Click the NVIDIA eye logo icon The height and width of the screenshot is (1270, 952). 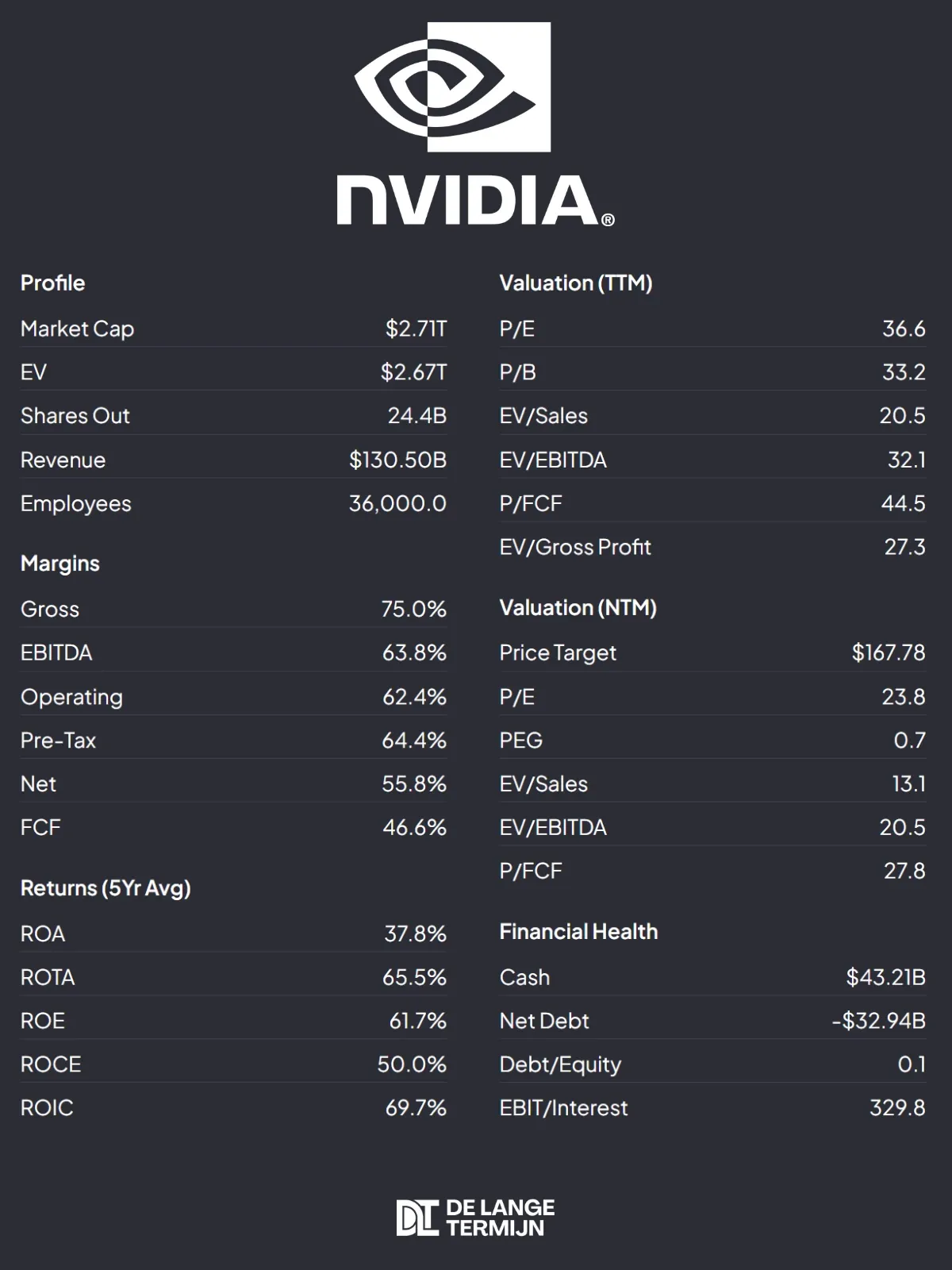coord(452,87)
